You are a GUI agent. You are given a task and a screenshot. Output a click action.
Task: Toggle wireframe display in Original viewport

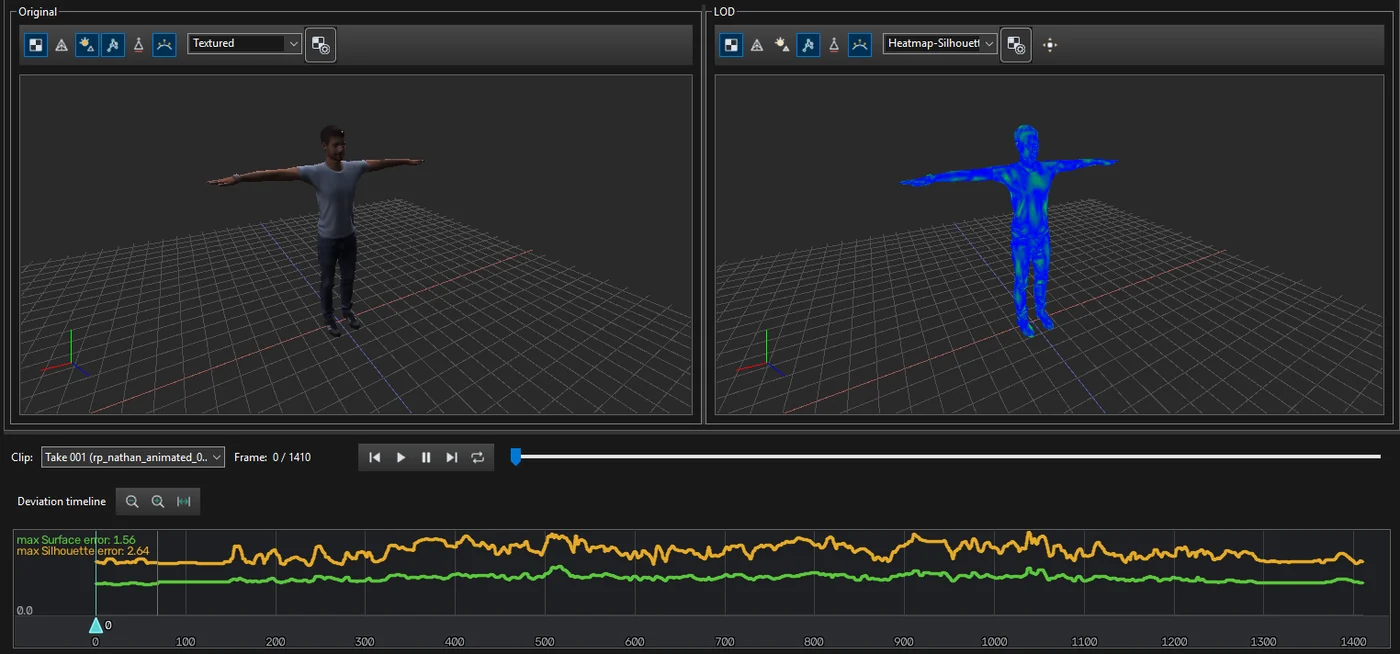click(x=62, y=45)
